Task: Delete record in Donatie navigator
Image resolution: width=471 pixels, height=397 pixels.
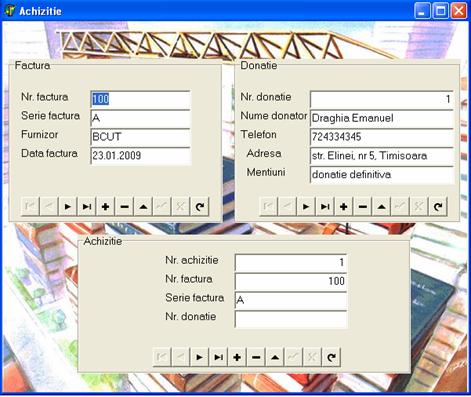Action: pos(363,207)
